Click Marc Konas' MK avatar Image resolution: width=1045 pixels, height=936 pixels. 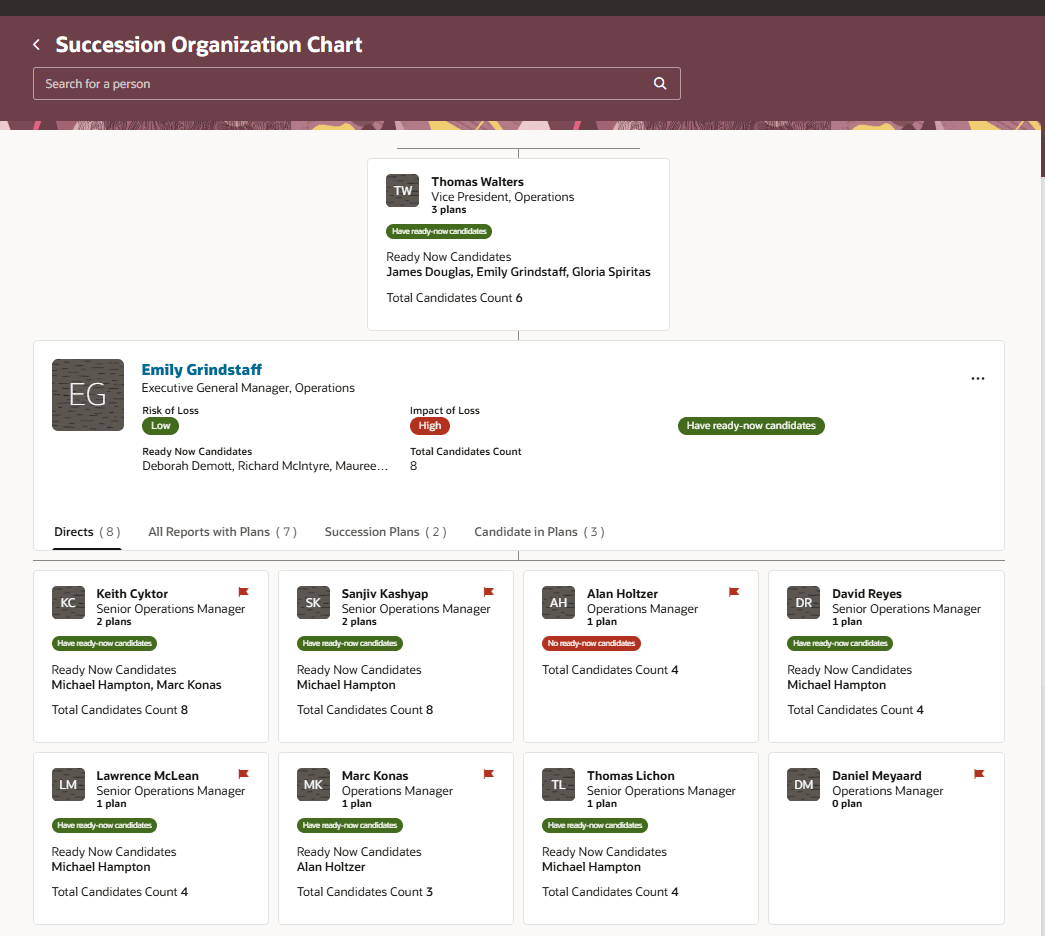(313, 785)
